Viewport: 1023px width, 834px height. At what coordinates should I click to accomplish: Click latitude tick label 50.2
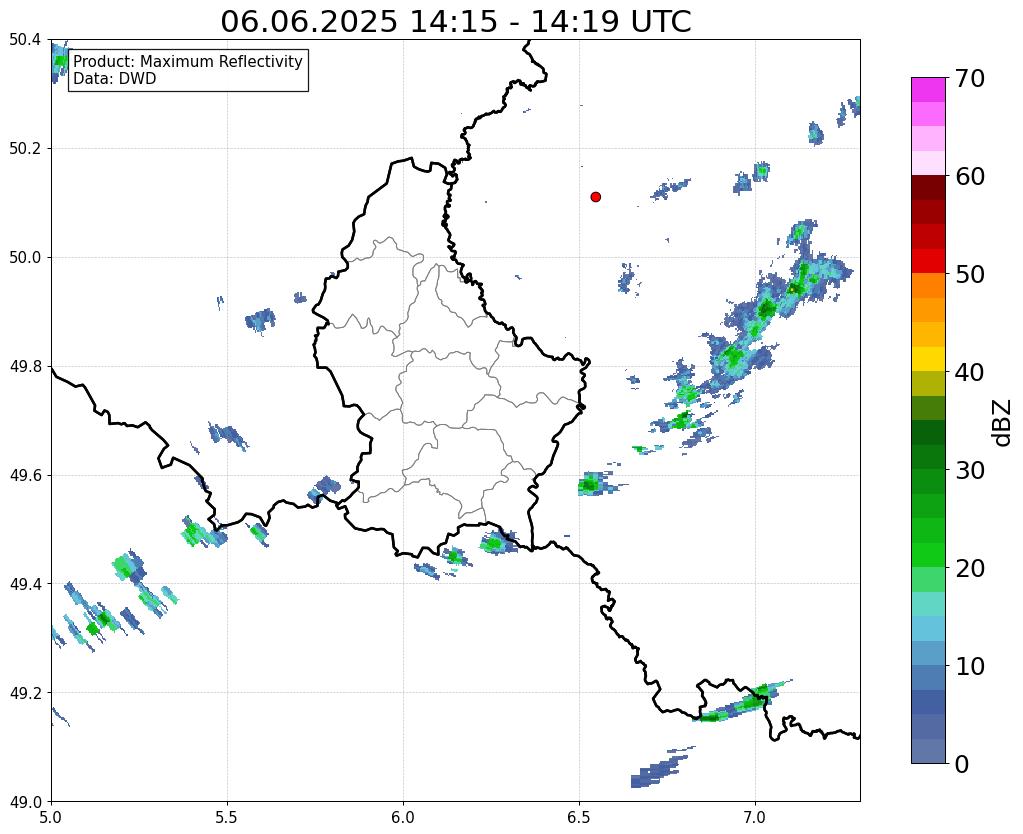pyautogui.click(x=25, y=148)
